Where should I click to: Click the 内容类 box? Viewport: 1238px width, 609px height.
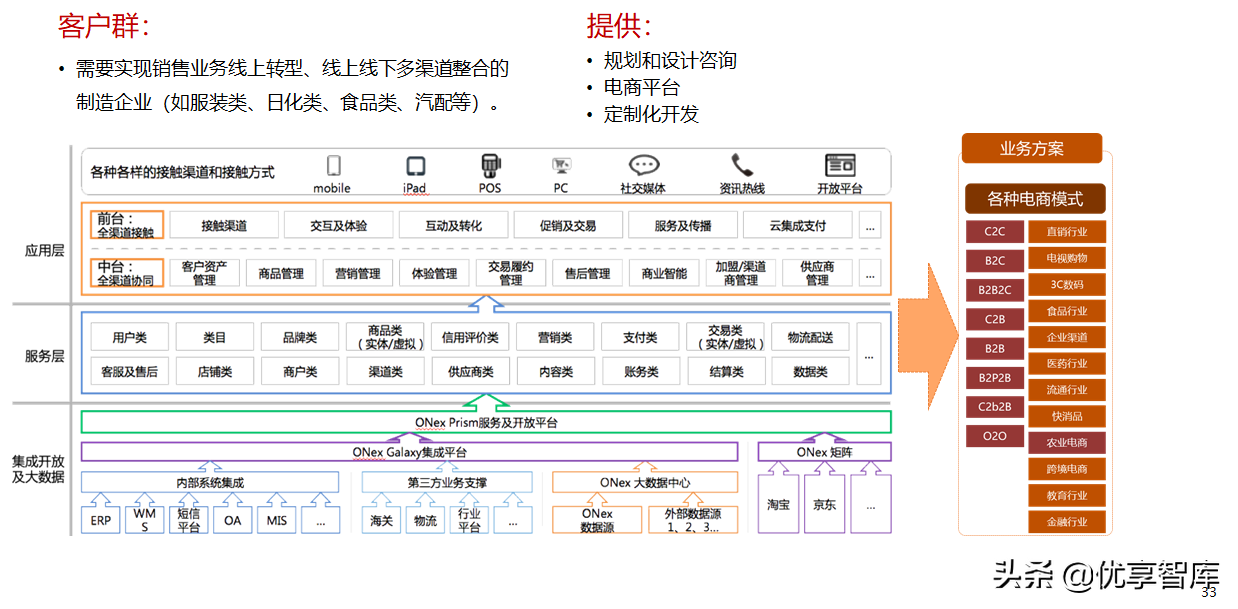point(555,371)
